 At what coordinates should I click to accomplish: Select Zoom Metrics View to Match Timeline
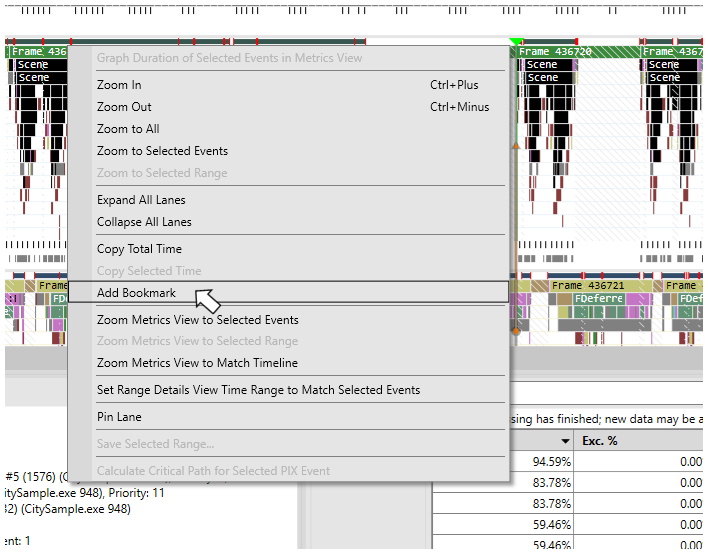click(x=289, y=363)
